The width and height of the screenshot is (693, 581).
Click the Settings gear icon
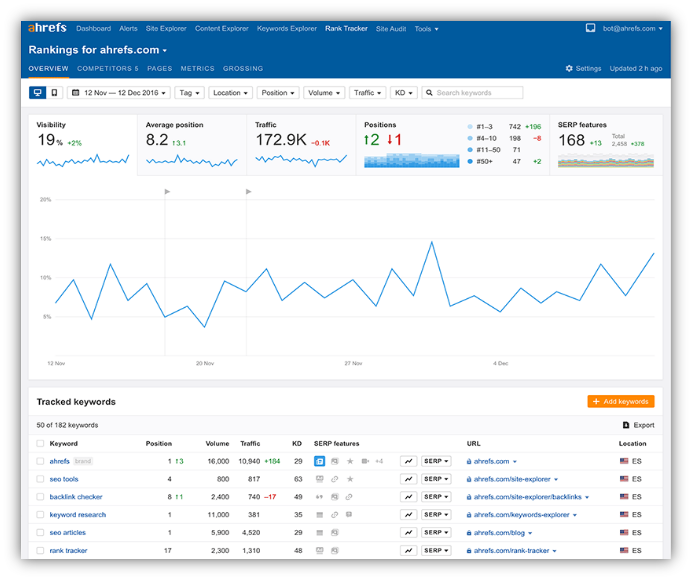click(x=569, y=68)
